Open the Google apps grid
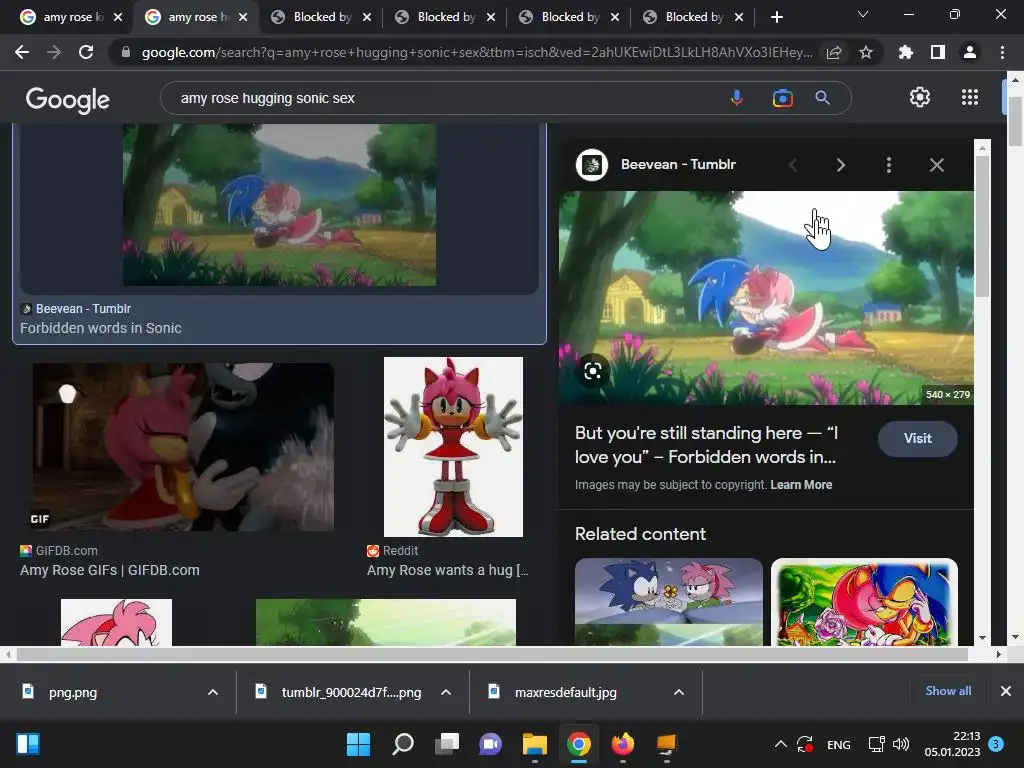 [x=970, y=97]
